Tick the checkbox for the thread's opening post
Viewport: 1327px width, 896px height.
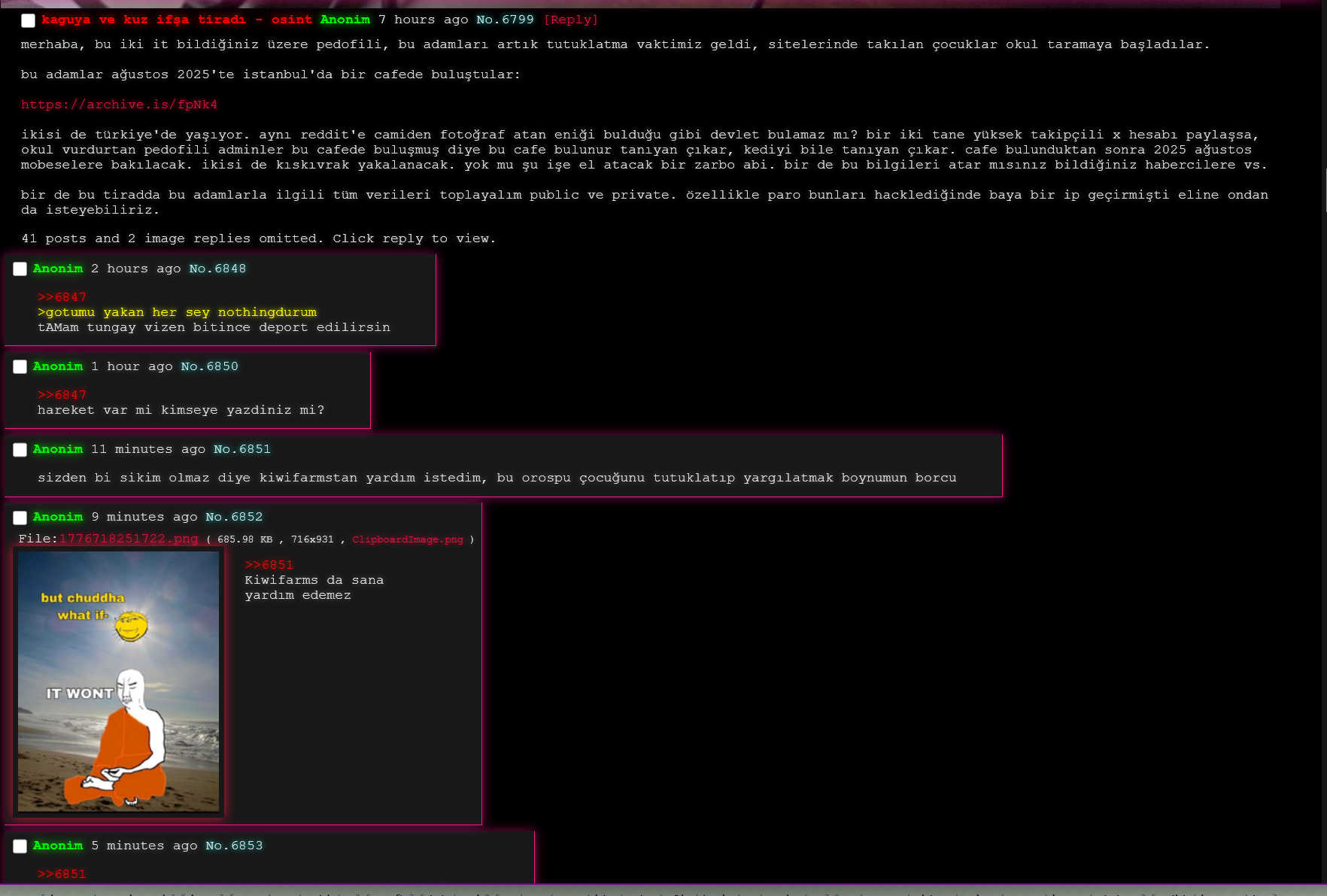[28, 20]
